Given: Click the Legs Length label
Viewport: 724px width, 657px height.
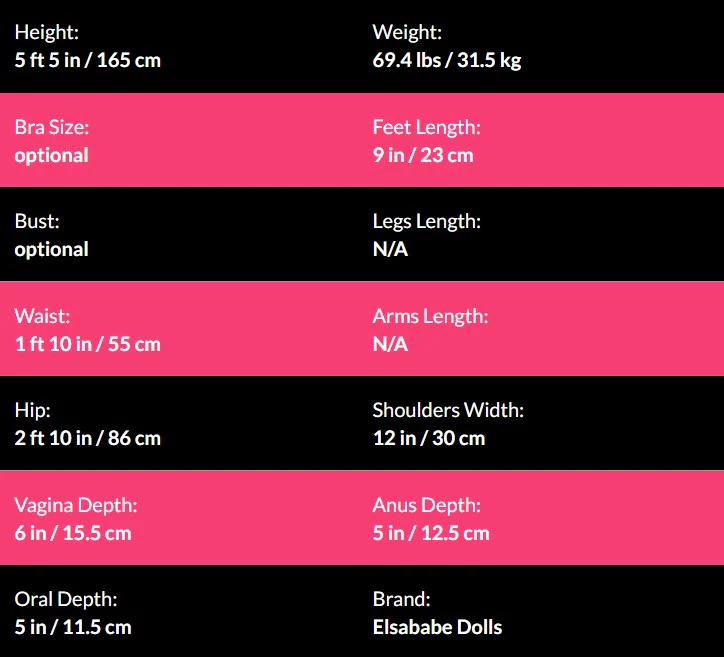Looking at the screenshot, I should coord(426,221).
